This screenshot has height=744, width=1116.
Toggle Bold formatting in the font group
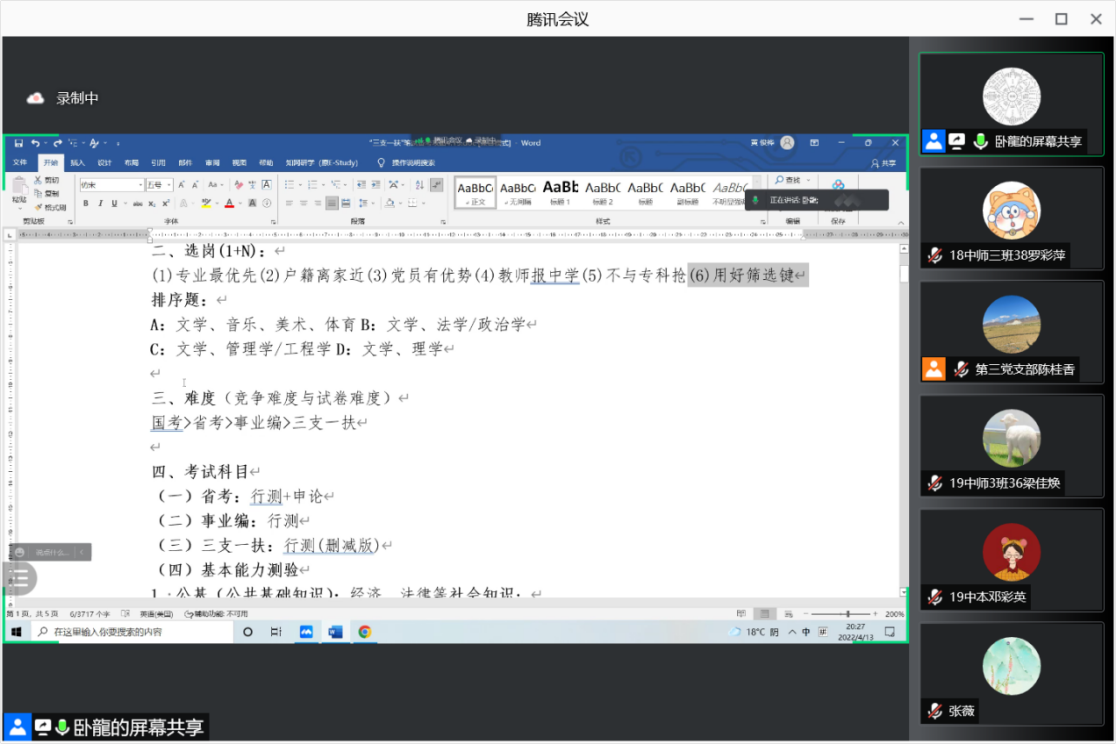(x=86, y=203)
